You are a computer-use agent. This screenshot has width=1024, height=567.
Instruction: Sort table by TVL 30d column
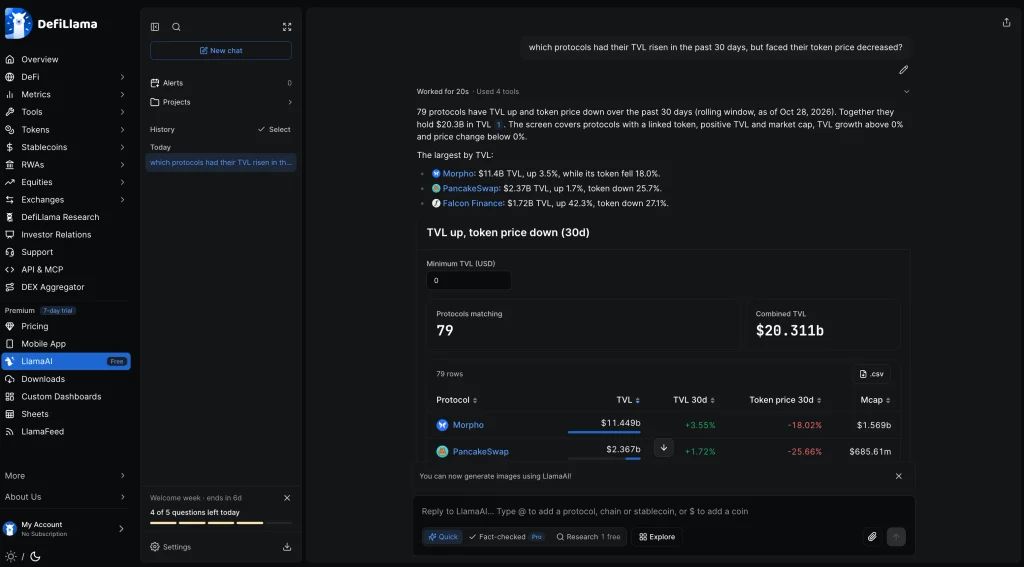[x=694, y=400]
